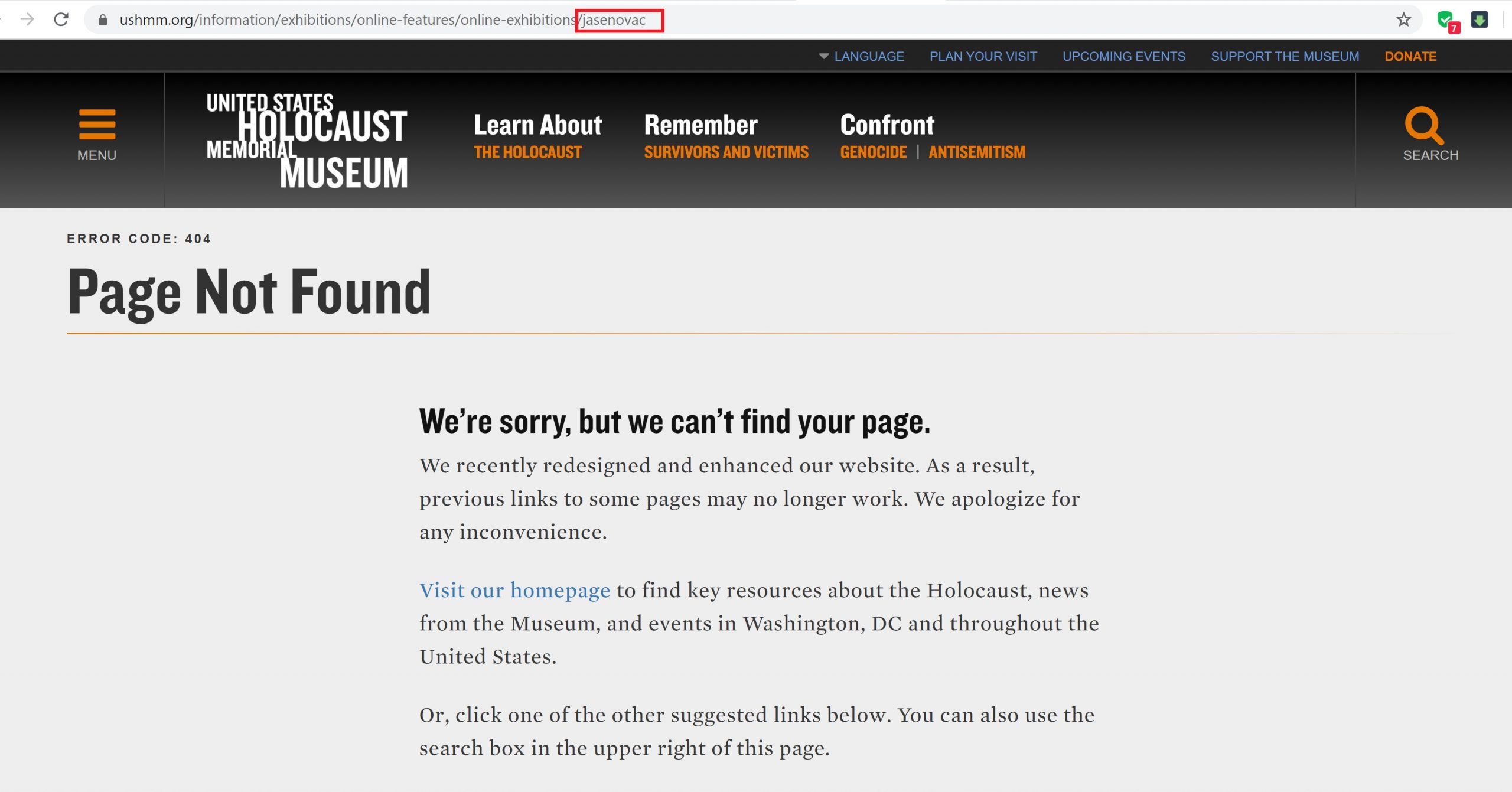
Task: Click the padlock site security icon
Action: 103,20
